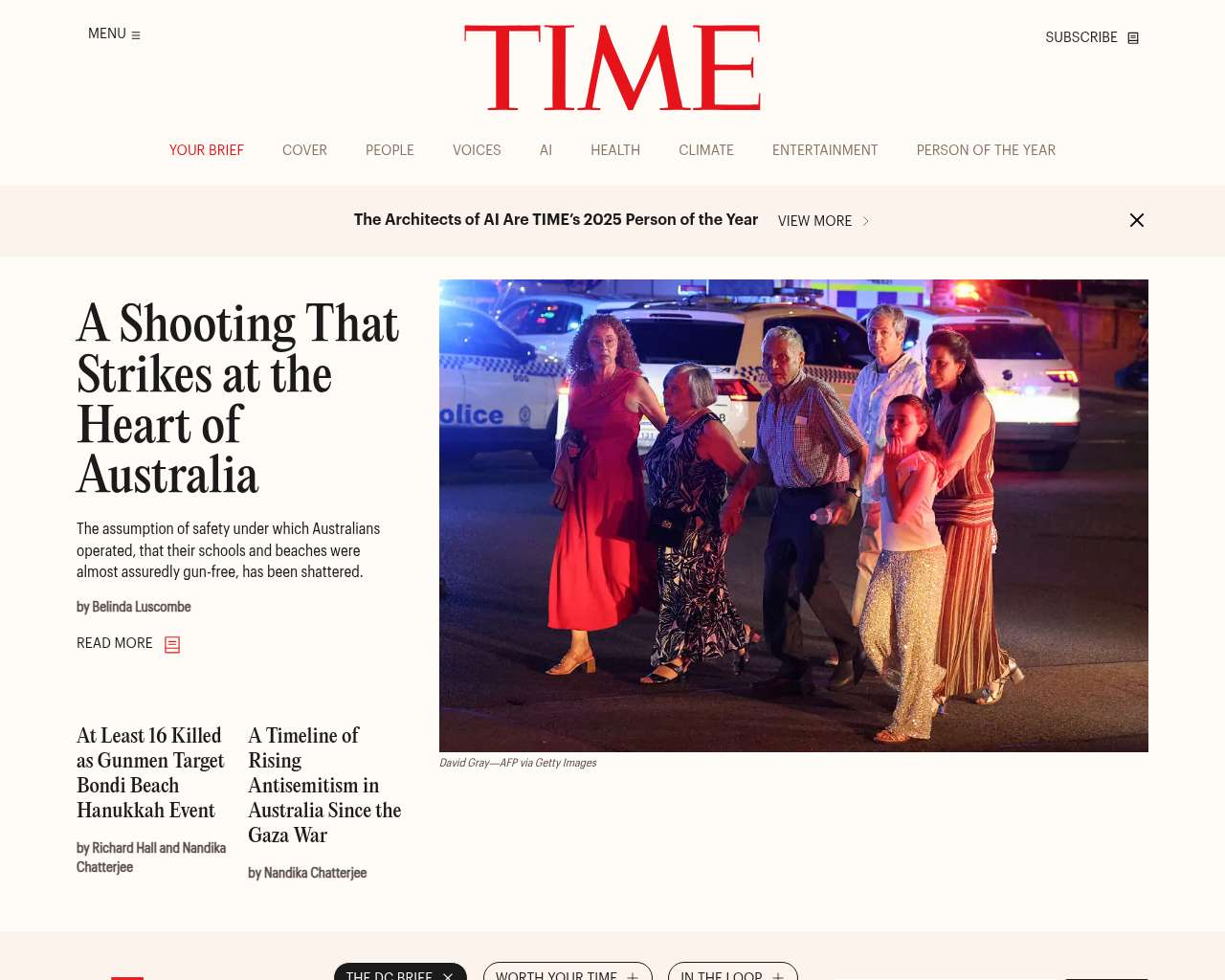Click the magazine icon next to SUBSCRIBE
The height and width of the screenshot is (980, 1225).
tap(1133, 38)
